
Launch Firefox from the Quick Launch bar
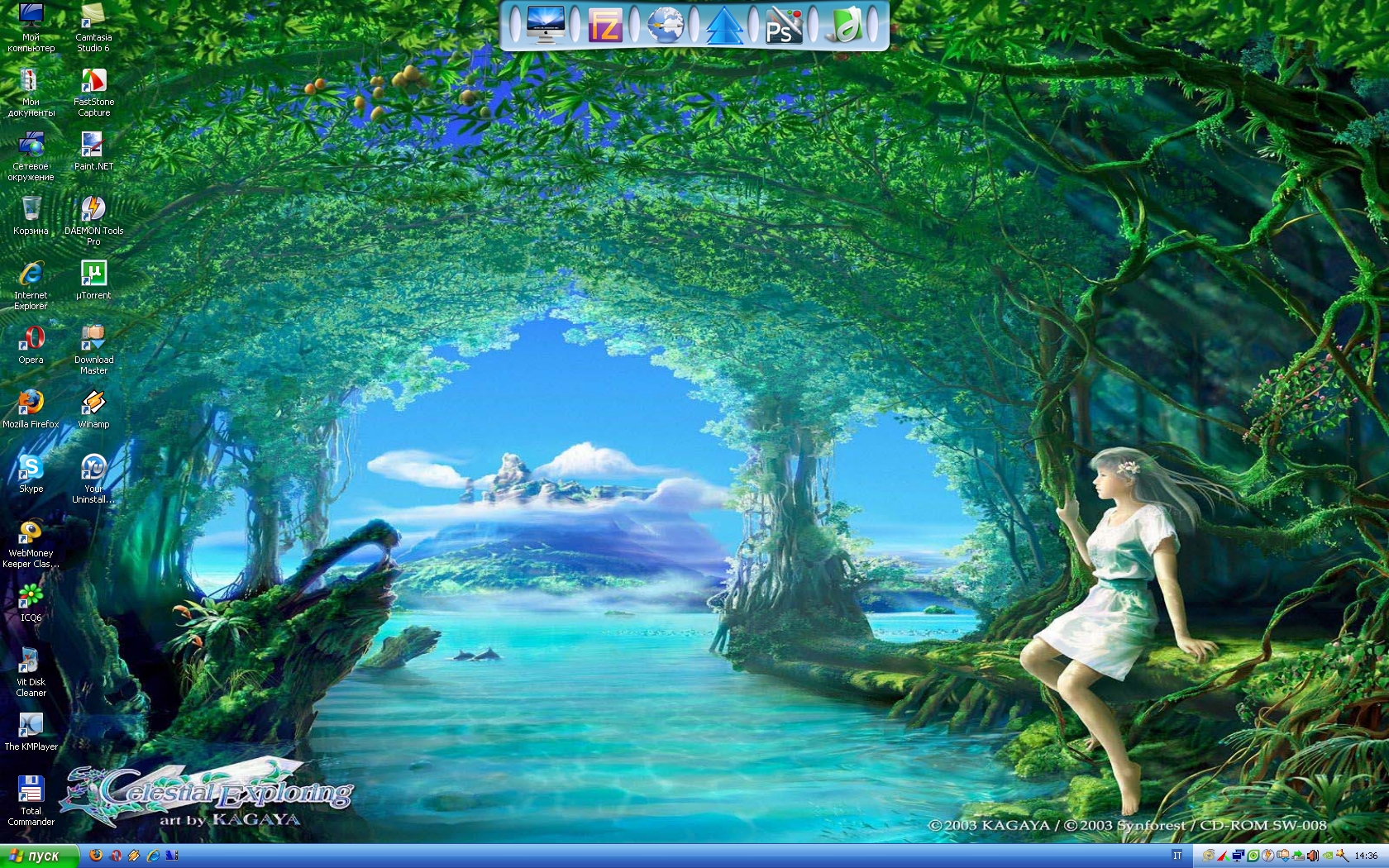[96, 856]
